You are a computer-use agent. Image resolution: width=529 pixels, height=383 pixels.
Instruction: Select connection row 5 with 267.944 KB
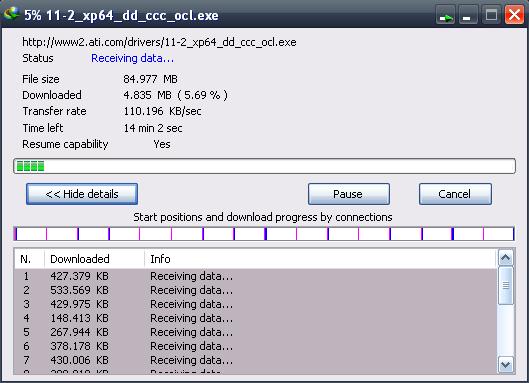coord(255,332)
